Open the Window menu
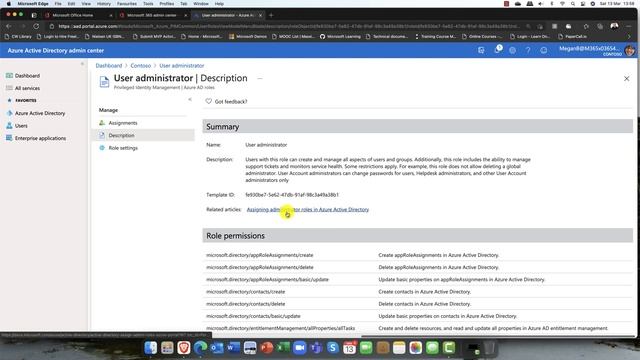 click(200, 4)
